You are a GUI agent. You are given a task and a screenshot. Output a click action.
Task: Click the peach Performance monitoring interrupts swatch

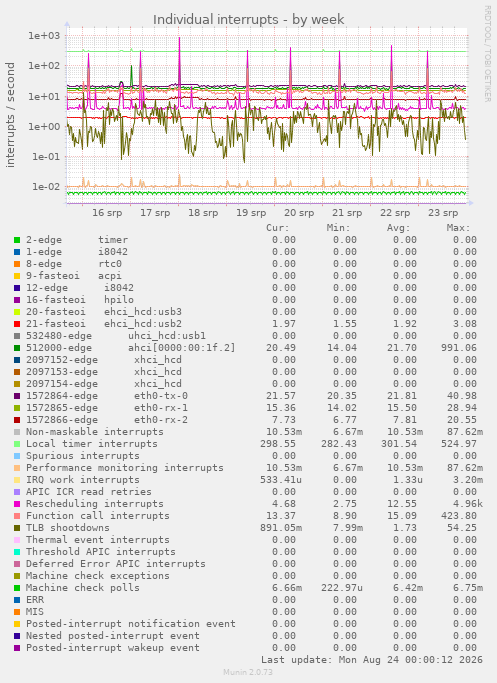(17, 468)
